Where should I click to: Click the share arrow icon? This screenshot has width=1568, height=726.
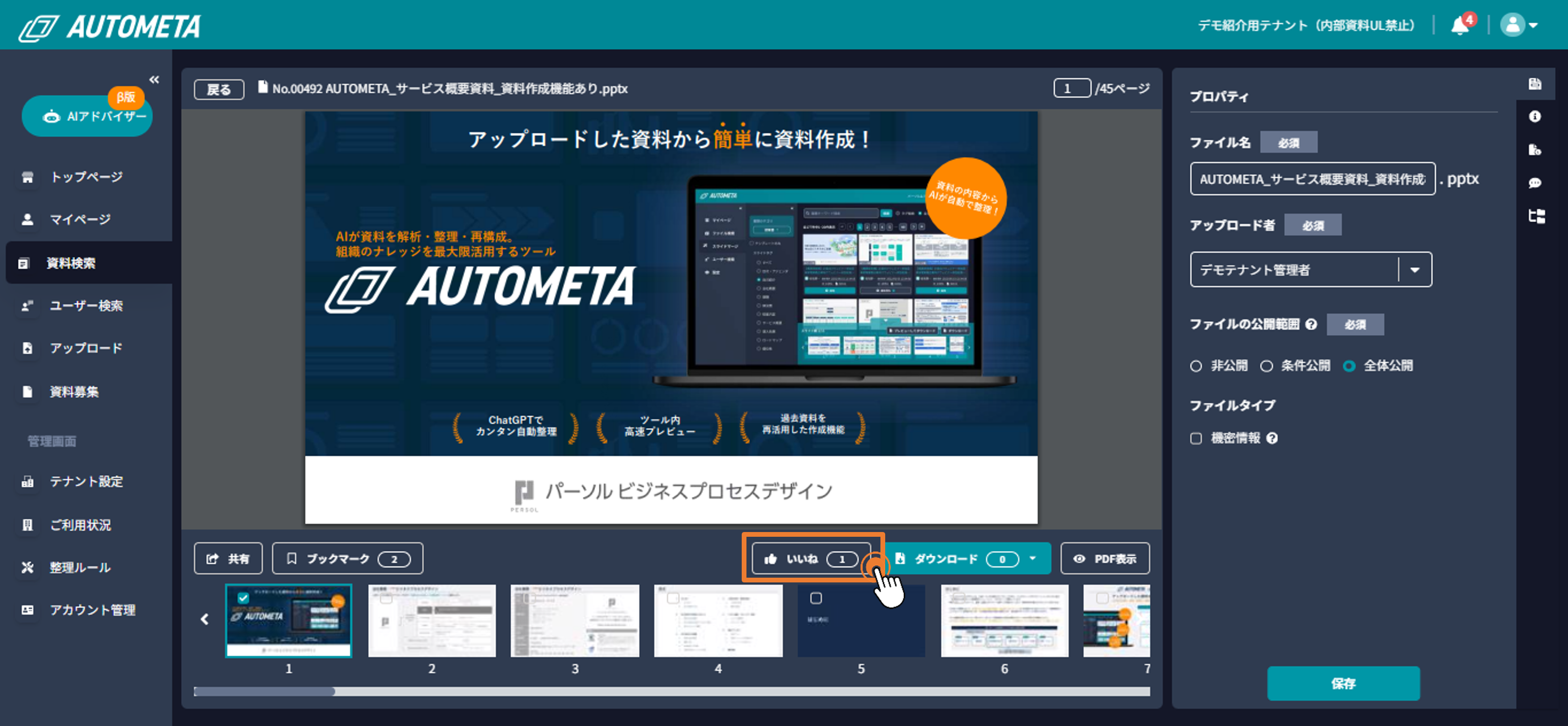coord(212,559)
